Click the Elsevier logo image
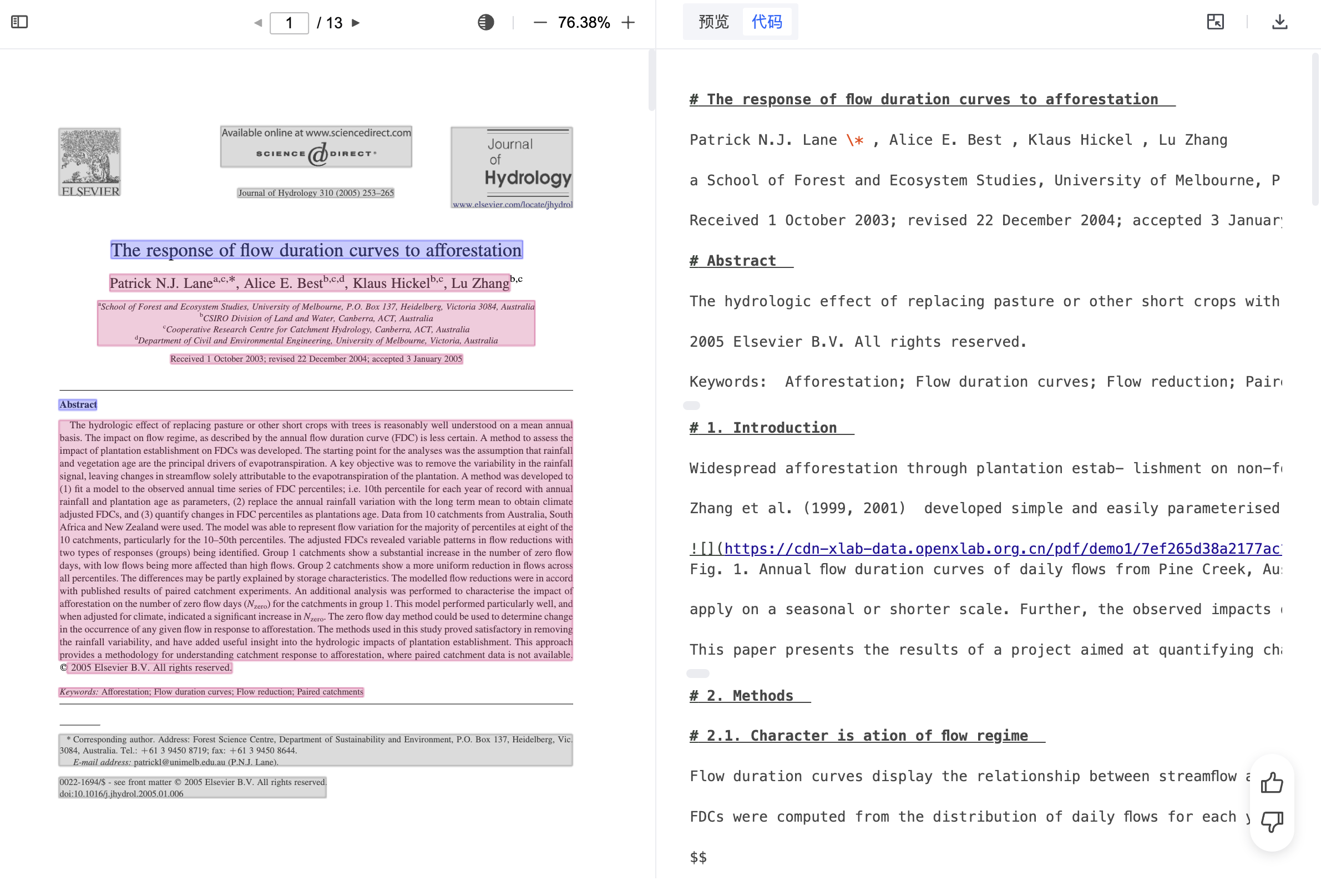This screenshot has width=1321, height=896. coord(90,162)
